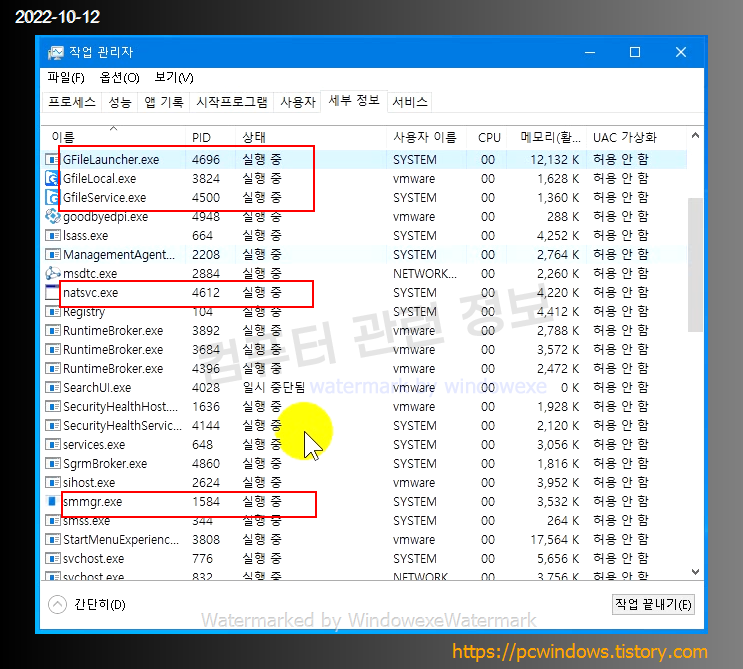This screenshot has width=743, height=669.
Task: Click PID 3684 RuntimeBroker.exe row
Action: [x=364, y=350]
